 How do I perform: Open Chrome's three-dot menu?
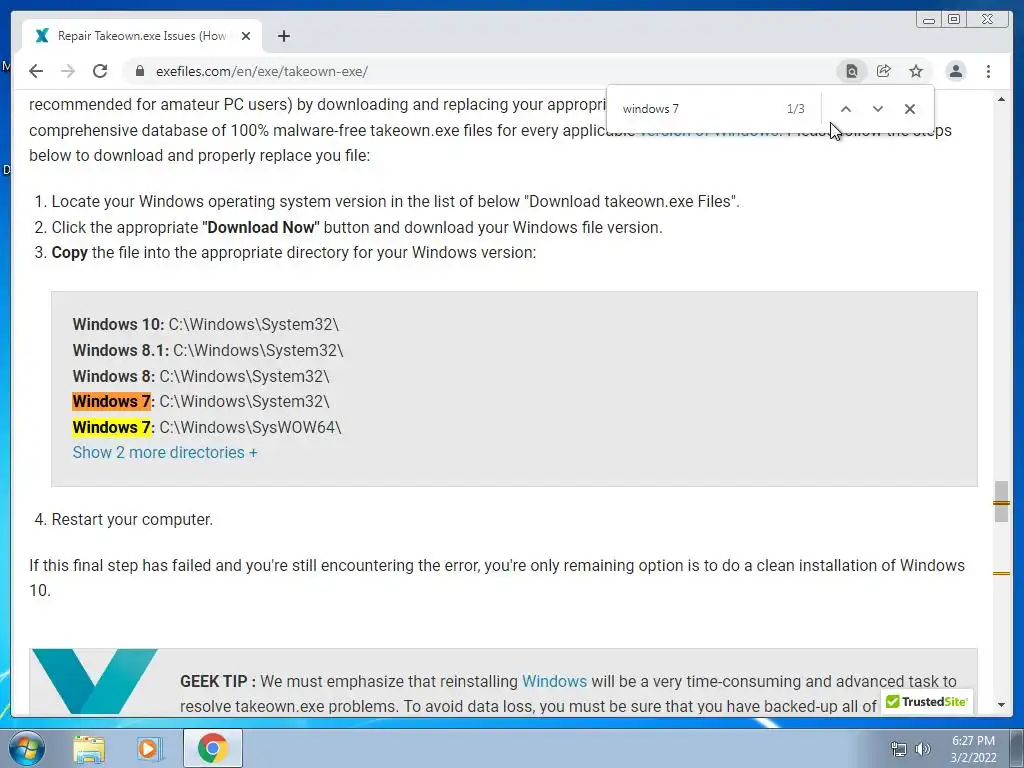coord(989,71)
